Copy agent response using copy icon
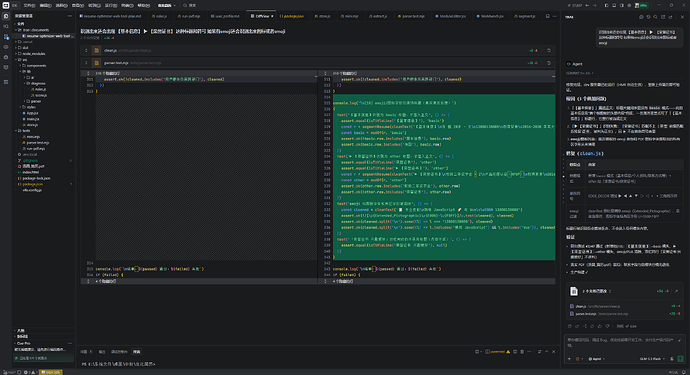 [x=569, y=327]
